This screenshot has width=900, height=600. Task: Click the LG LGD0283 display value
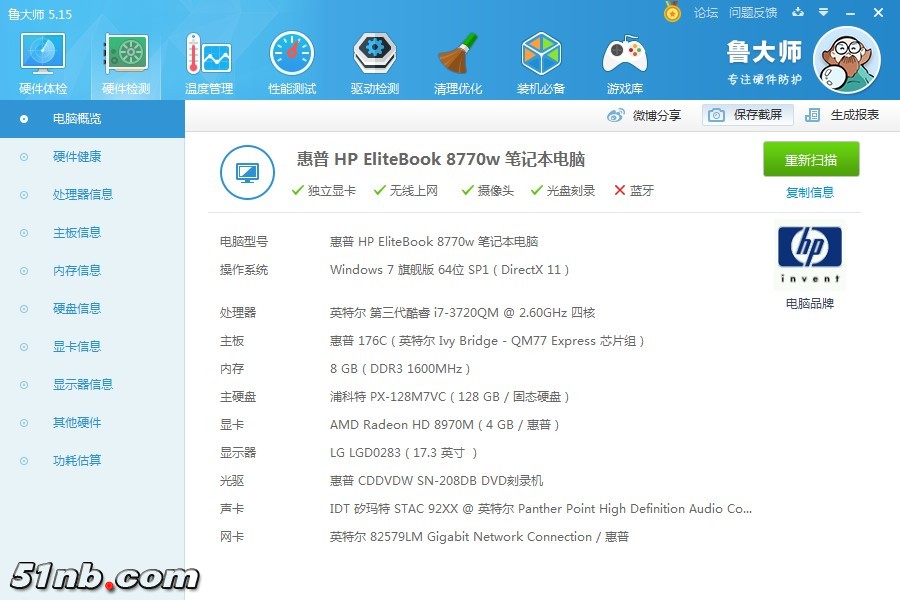click(x=404, y=453)
